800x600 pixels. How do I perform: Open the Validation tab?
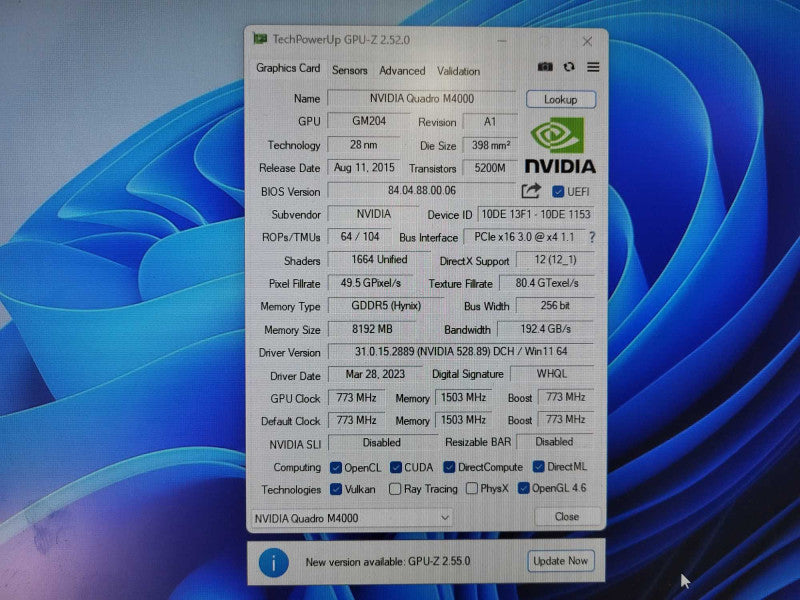tap(458, 71)
